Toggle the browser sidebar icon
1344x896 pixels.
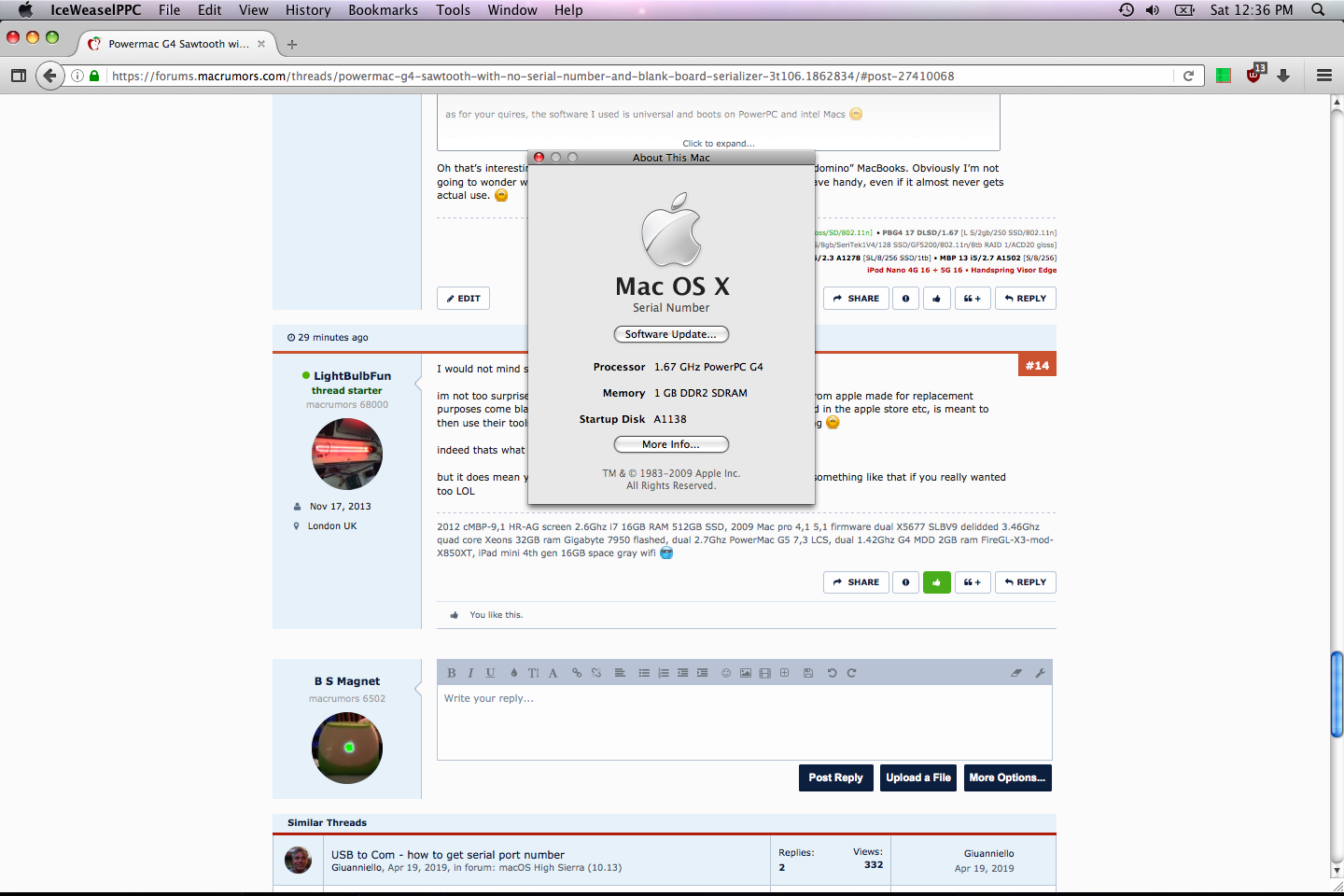pos(19,76)
